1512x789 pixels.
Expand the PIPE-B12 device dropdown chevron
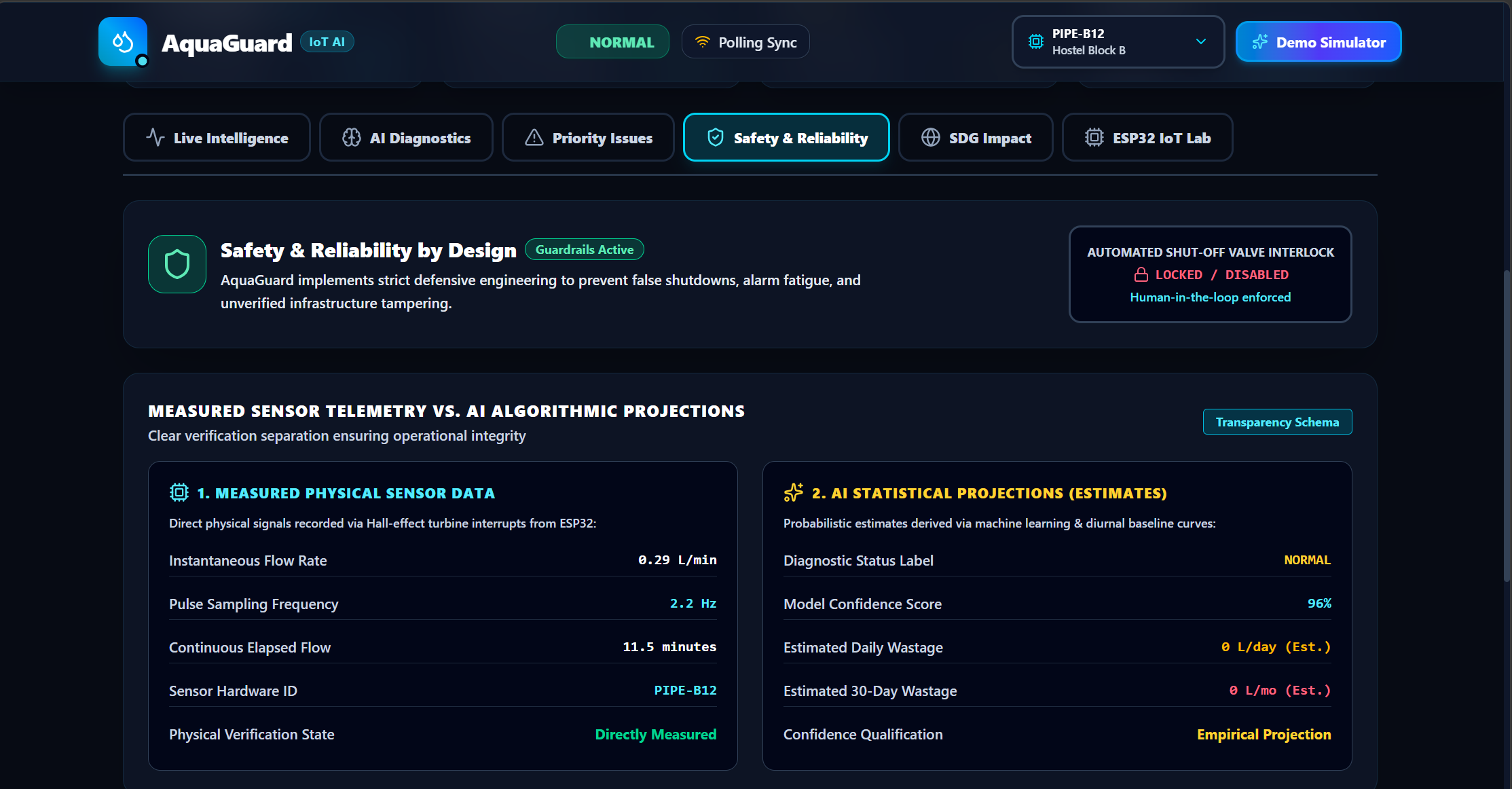coord(1200,41)
